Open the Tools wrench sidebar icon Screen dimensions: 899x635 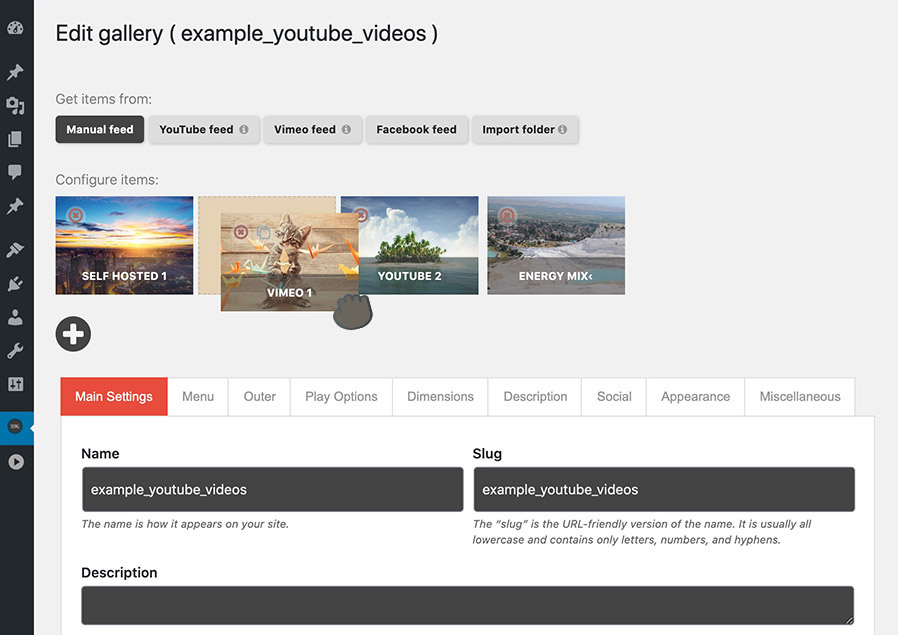15,350
